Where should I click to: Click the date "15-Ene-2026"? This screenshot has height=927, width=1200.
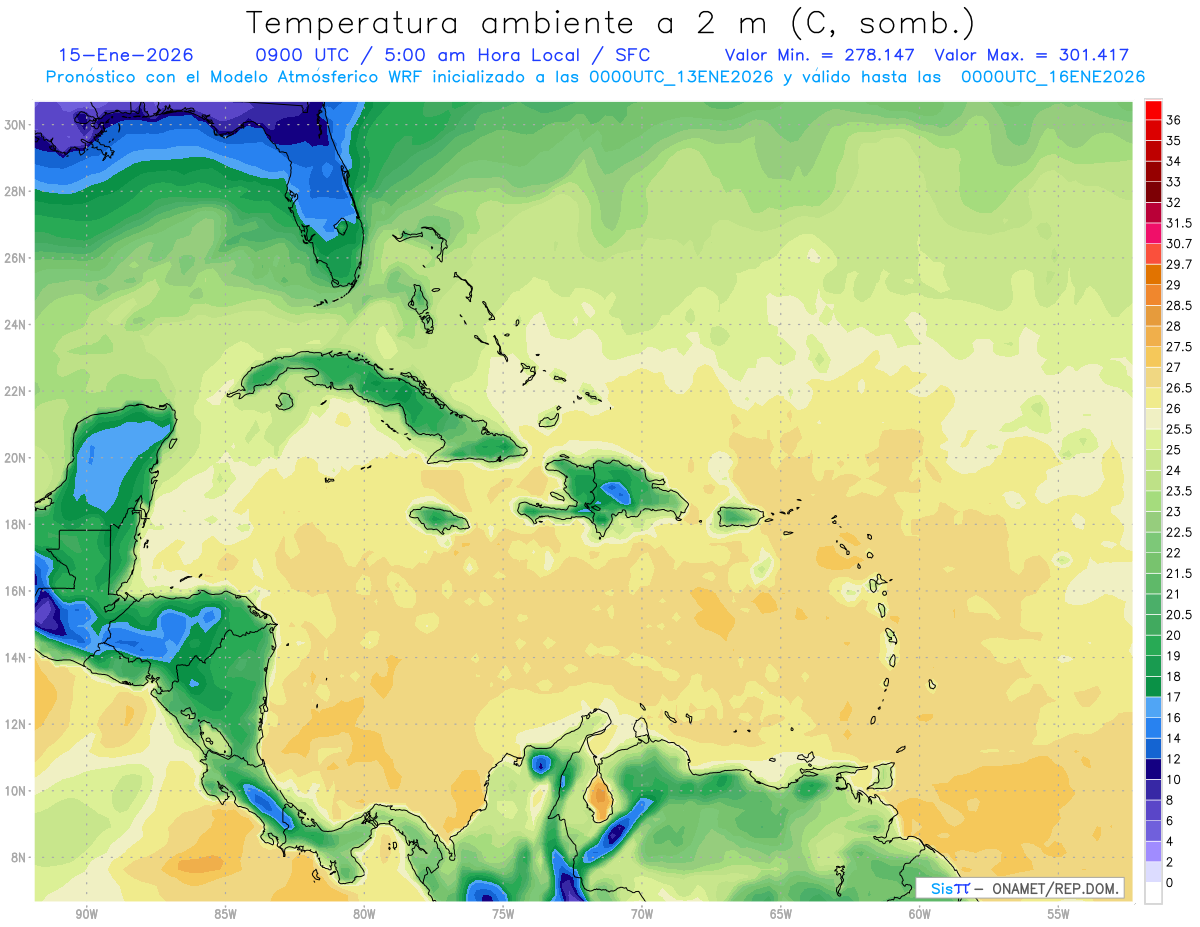point(126,55)
